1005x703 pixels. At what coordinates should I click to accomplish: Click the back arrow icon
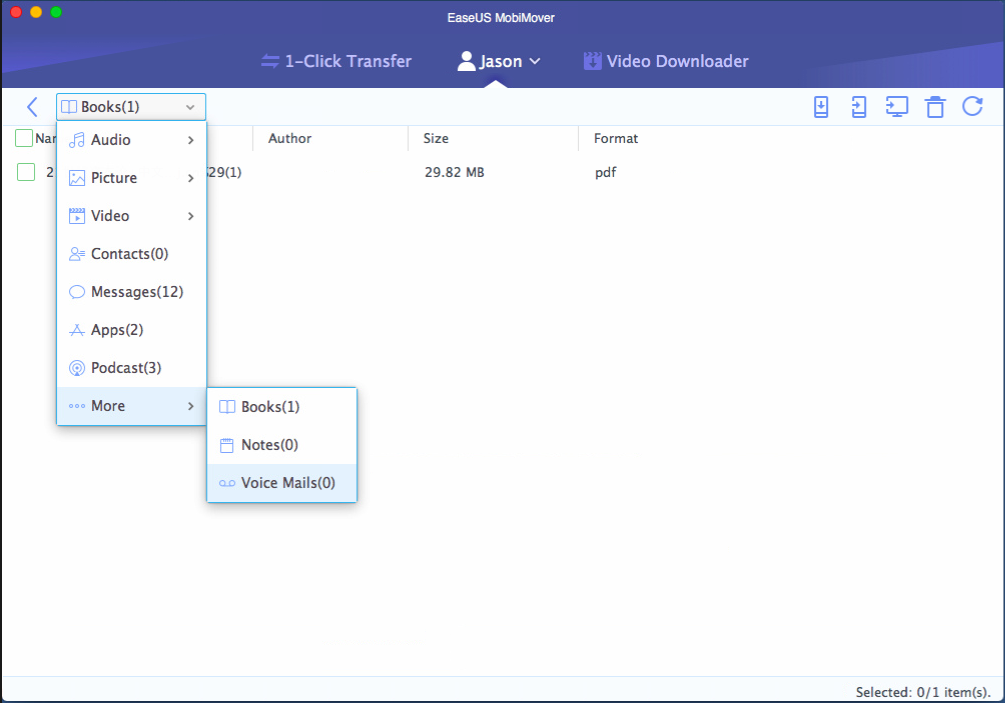pos(33,107)
